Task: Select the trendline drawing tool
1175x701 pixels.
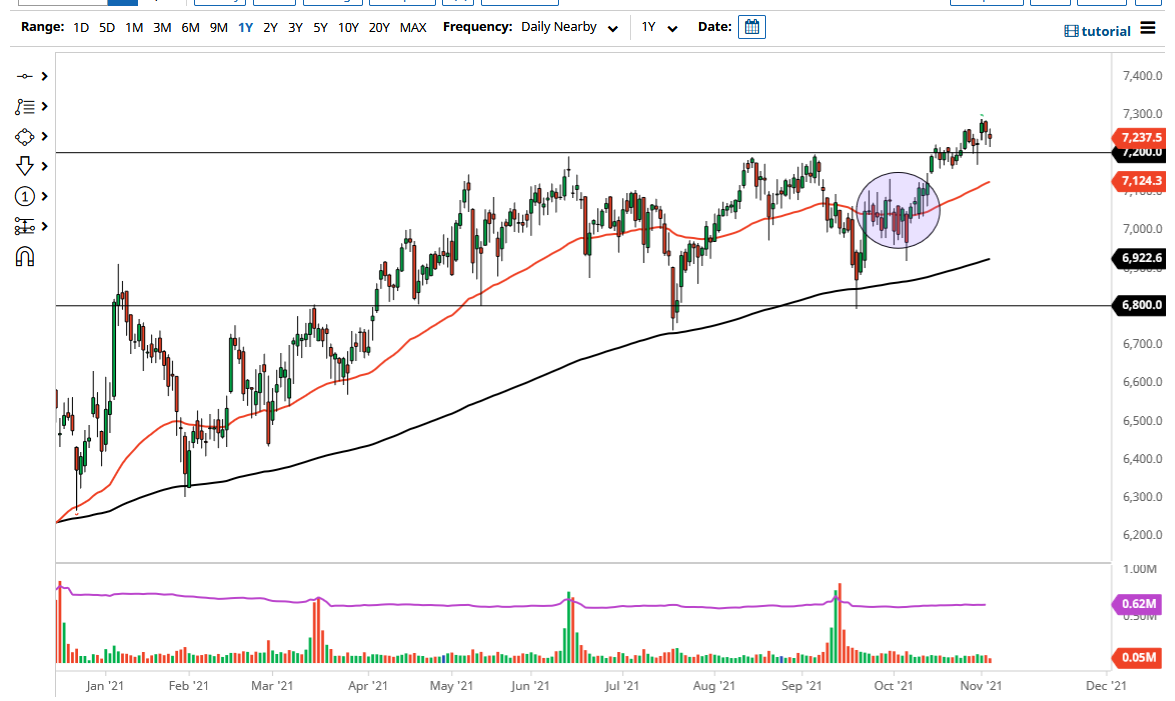Action: (25, 75)
